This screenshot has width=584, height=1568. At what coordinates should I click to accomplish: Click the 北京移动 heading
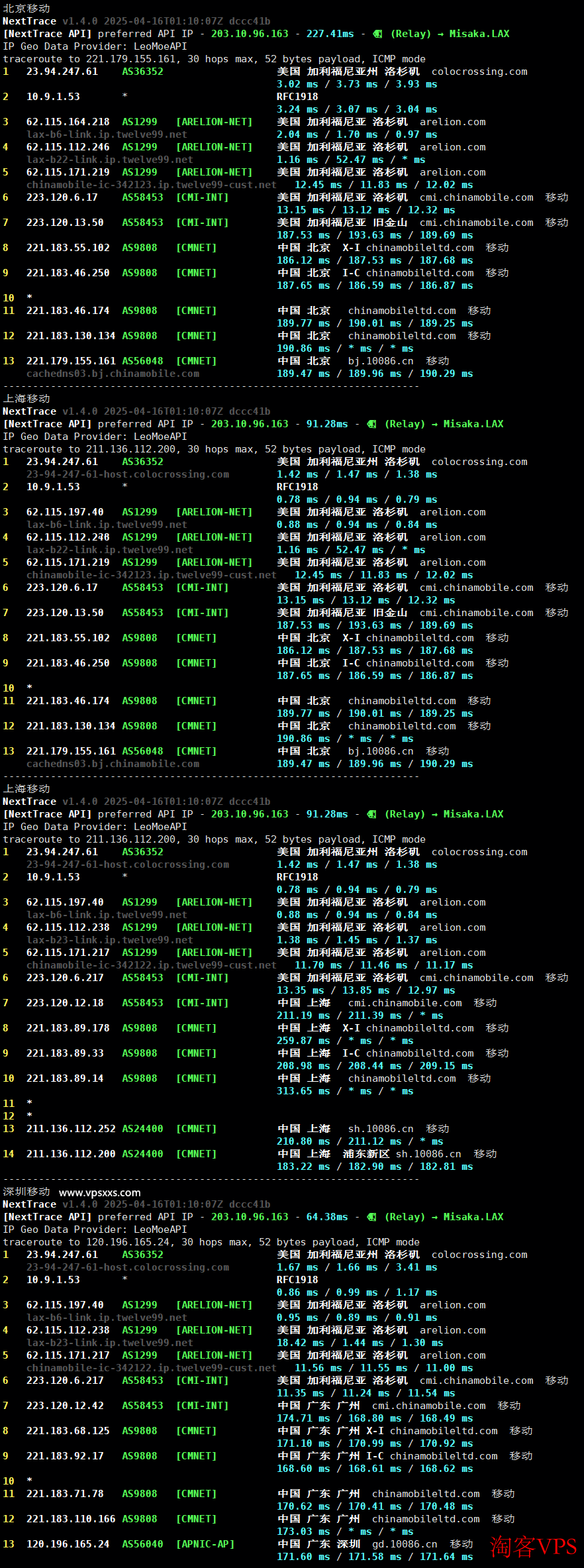[x=26, y=9]
